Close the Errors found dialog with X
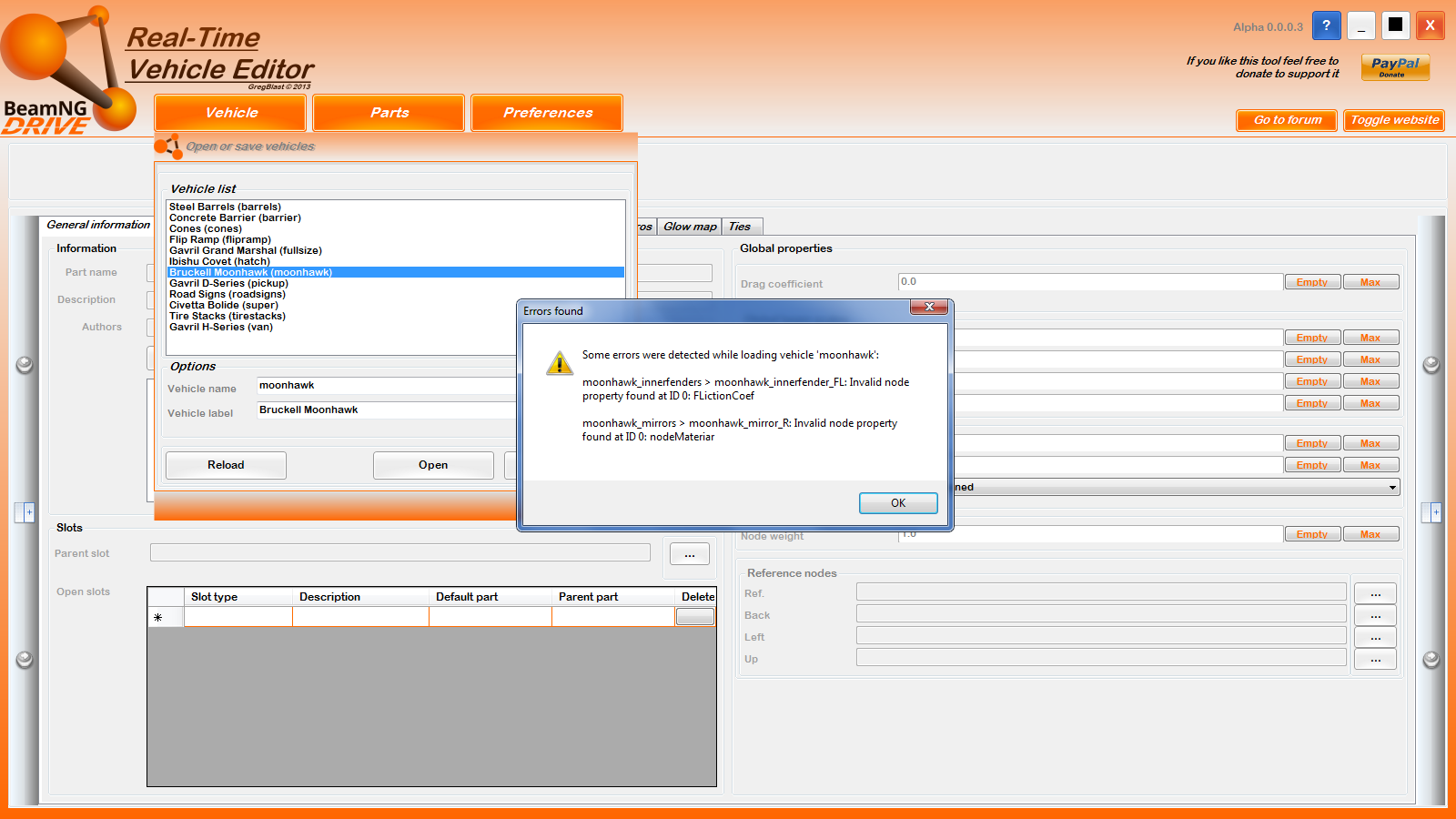 pyautogui.click(x=929, y=308)
